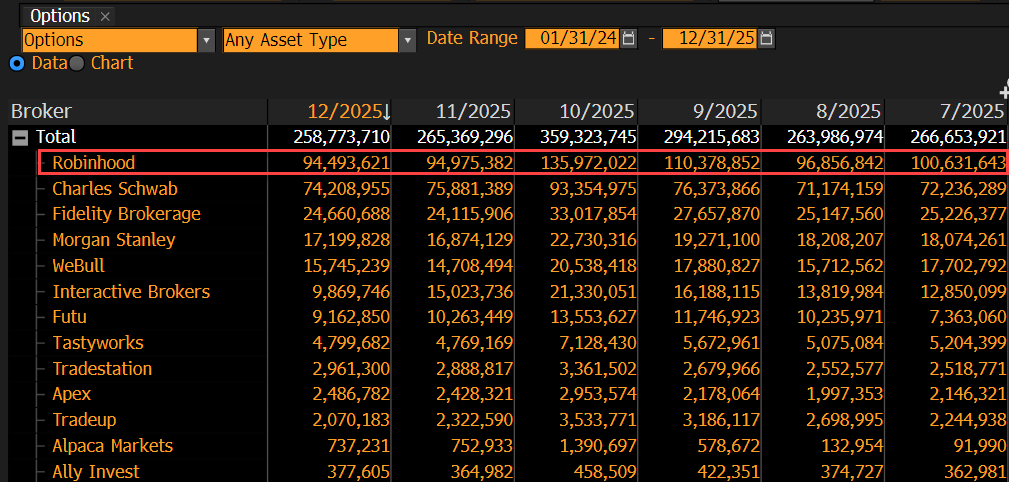This screenshot has width=1009, height=482.
Task: Select the Total row label
Action: (x=56, y=136)
